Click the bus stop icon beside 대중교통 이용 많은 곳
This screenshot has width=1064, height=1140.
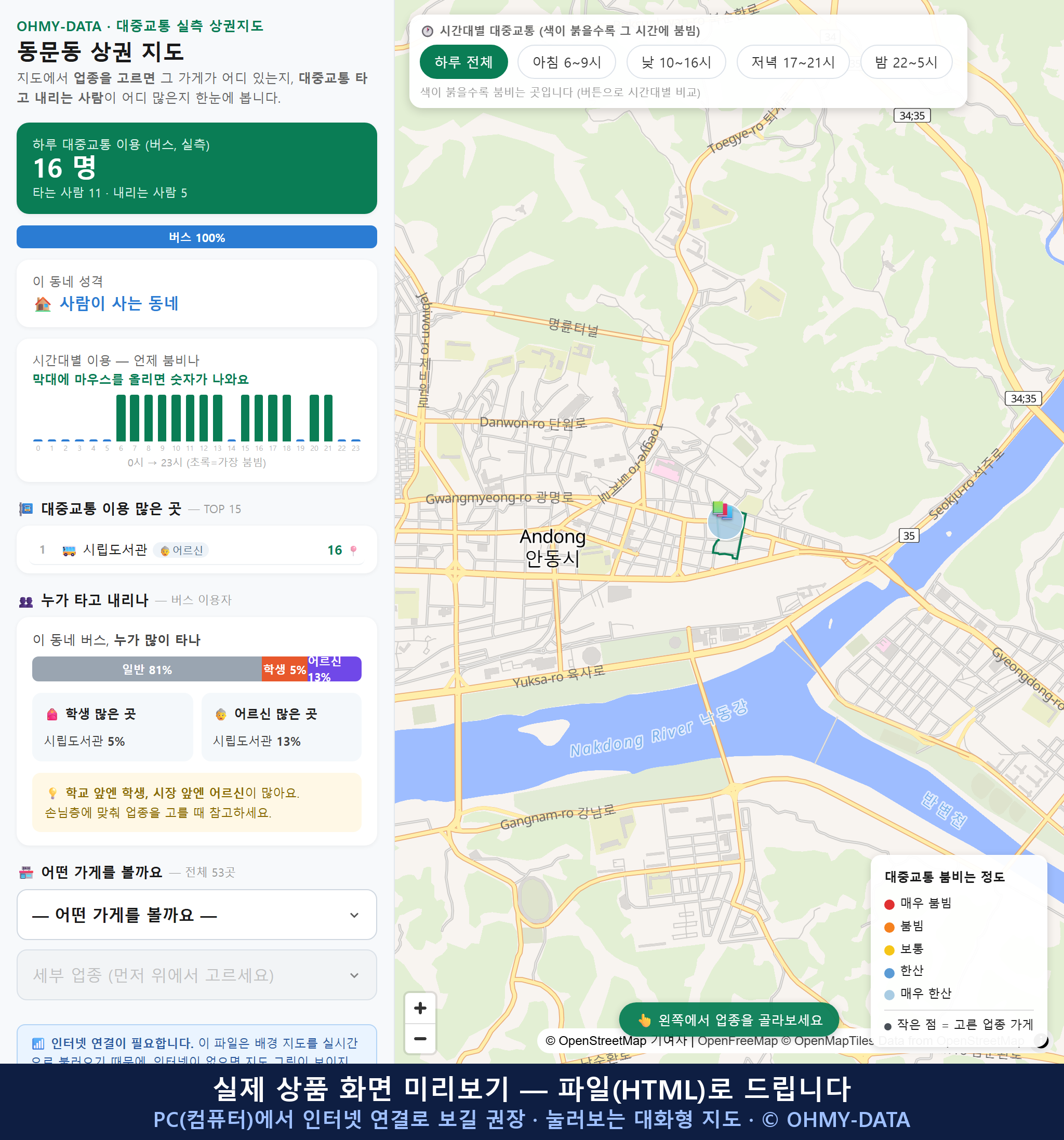coord(26,508)
